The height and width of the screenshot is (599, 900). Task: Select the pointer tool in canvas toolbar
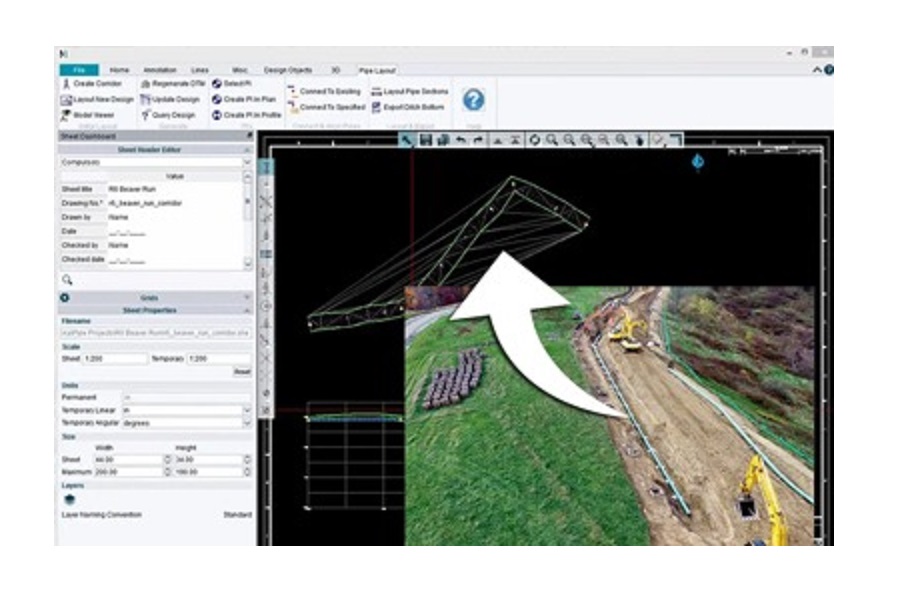pyautogui.click(x=408, y=140)
